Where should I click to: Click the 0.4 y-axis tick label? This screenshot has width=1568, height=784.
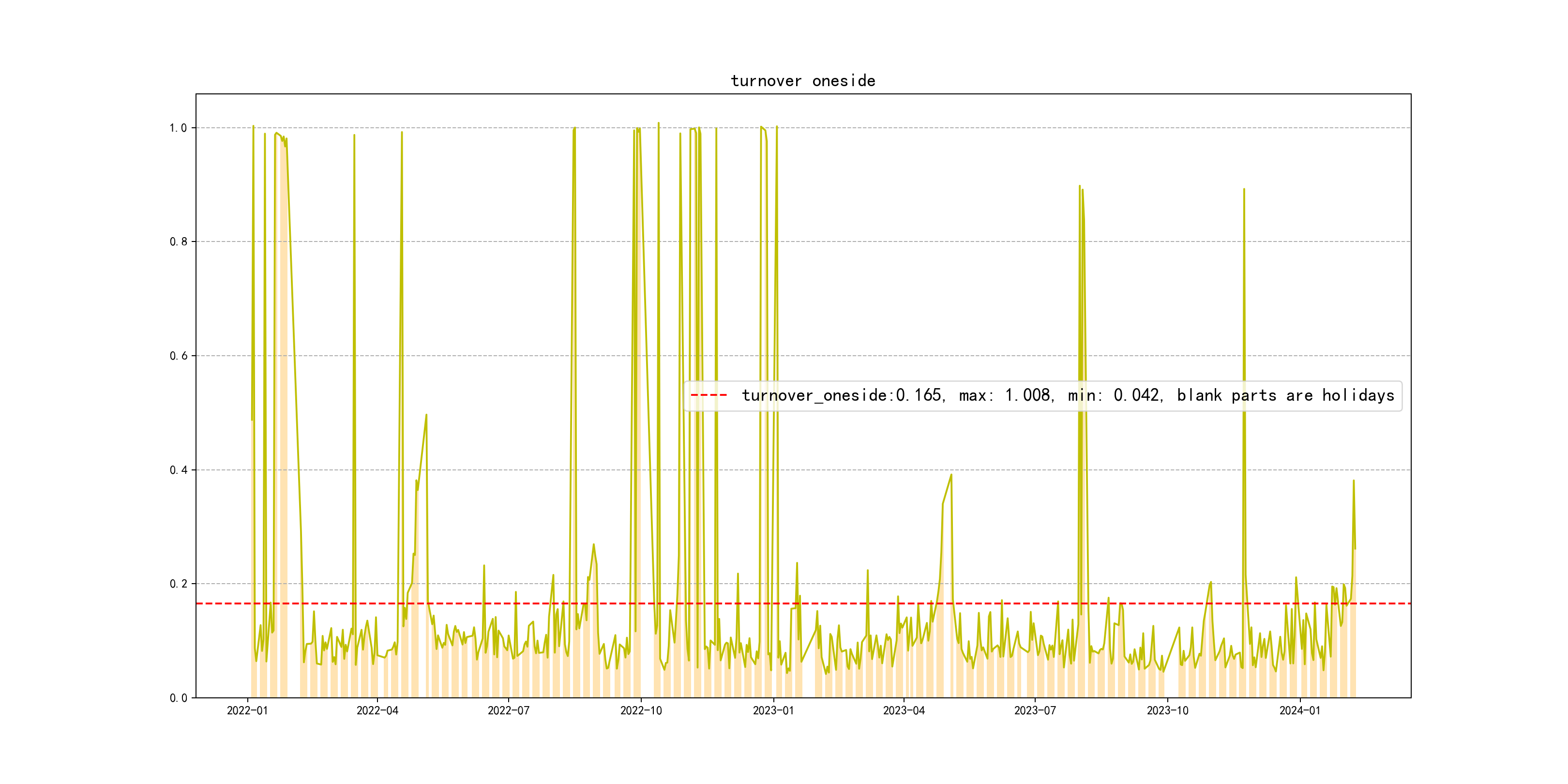(x=179, y=470)
